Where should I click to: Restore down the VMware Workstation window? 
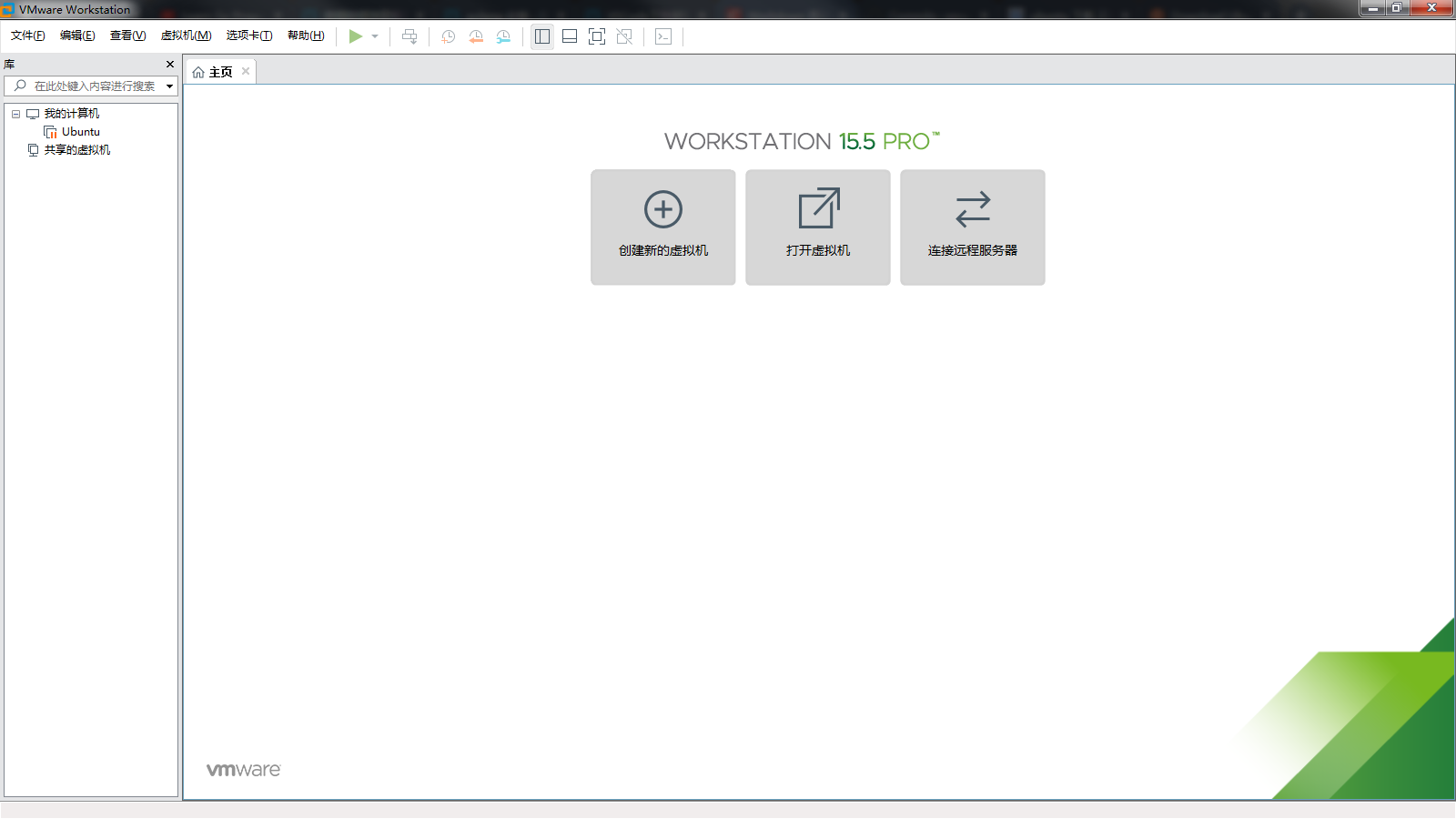click(1396, 8)
